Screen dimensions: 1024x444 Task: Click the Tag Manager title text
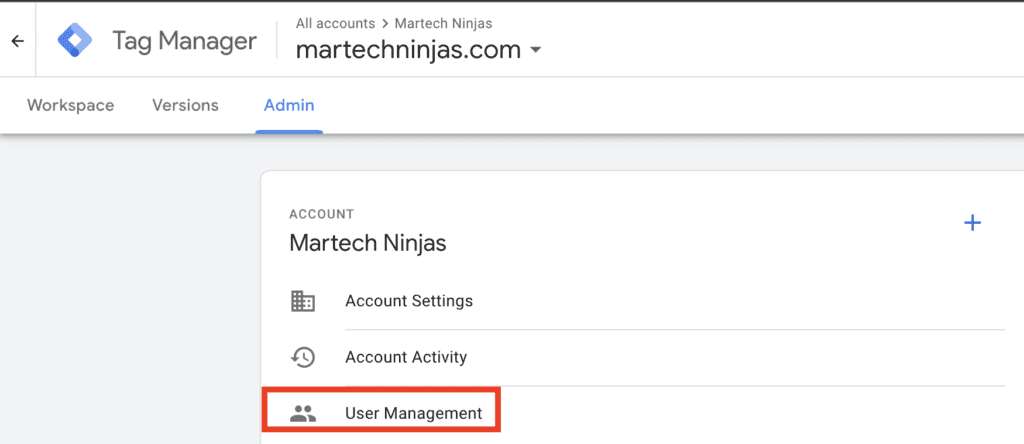pos(184,41)
